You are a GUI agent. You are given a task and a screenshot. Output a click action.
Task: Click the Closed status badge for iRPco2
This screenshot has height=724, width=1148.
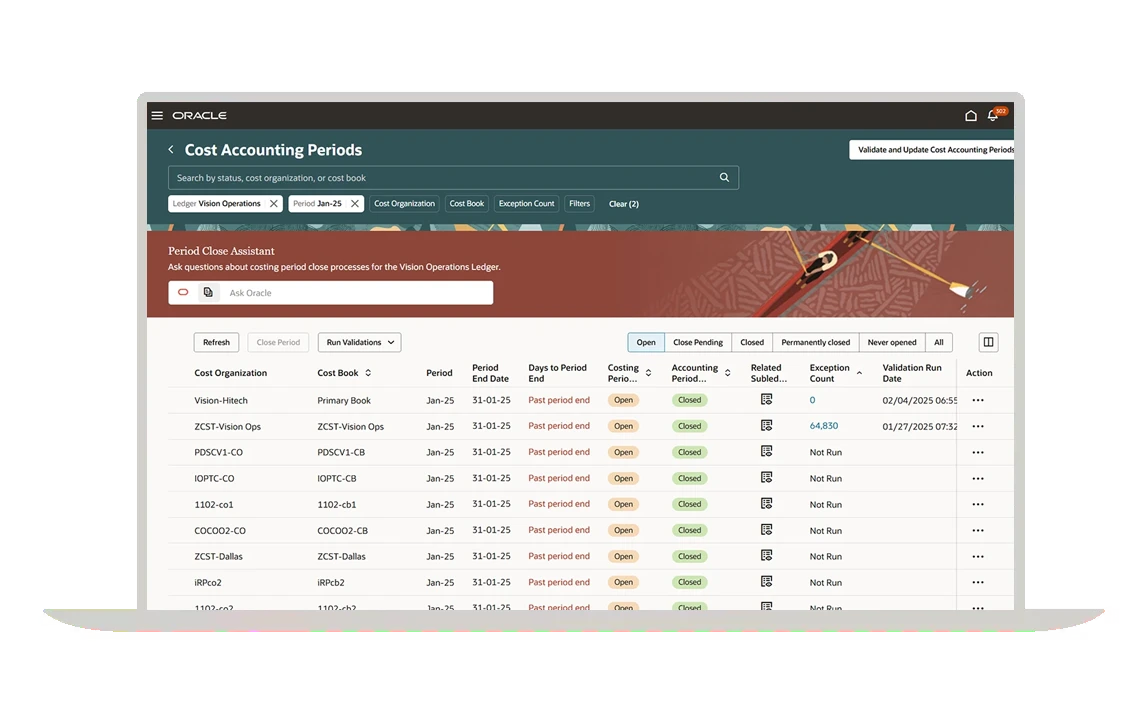click(690, 582)
